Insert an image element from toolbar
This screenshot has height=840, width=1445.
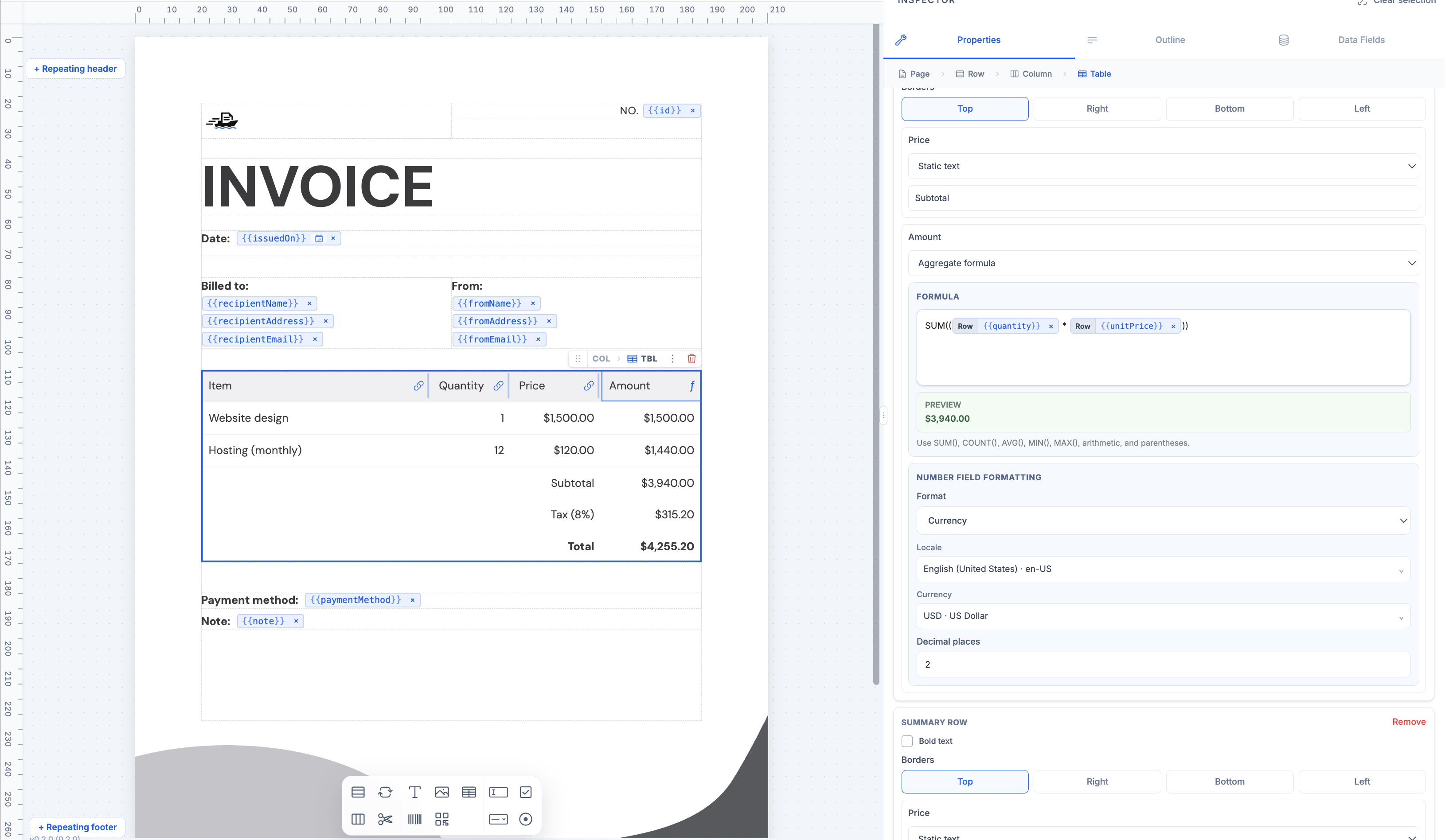441,792
